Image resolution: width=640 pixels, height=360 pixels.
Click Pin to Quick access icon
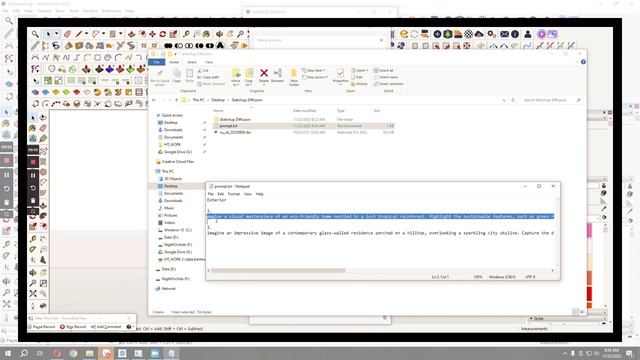(160, 73)
